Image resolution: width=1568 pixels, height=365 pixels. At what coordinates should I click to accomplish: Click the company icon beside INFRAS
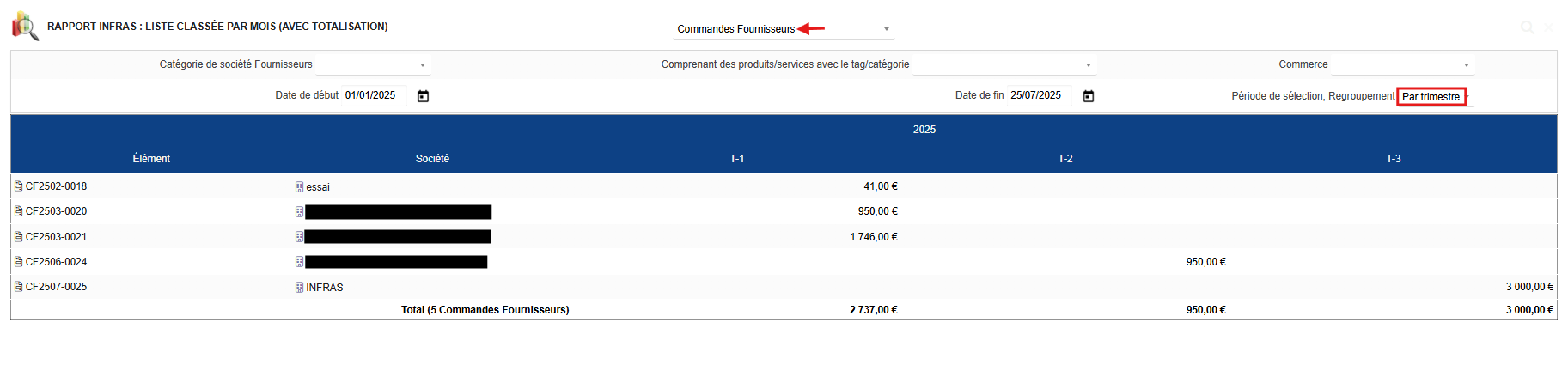299,288
